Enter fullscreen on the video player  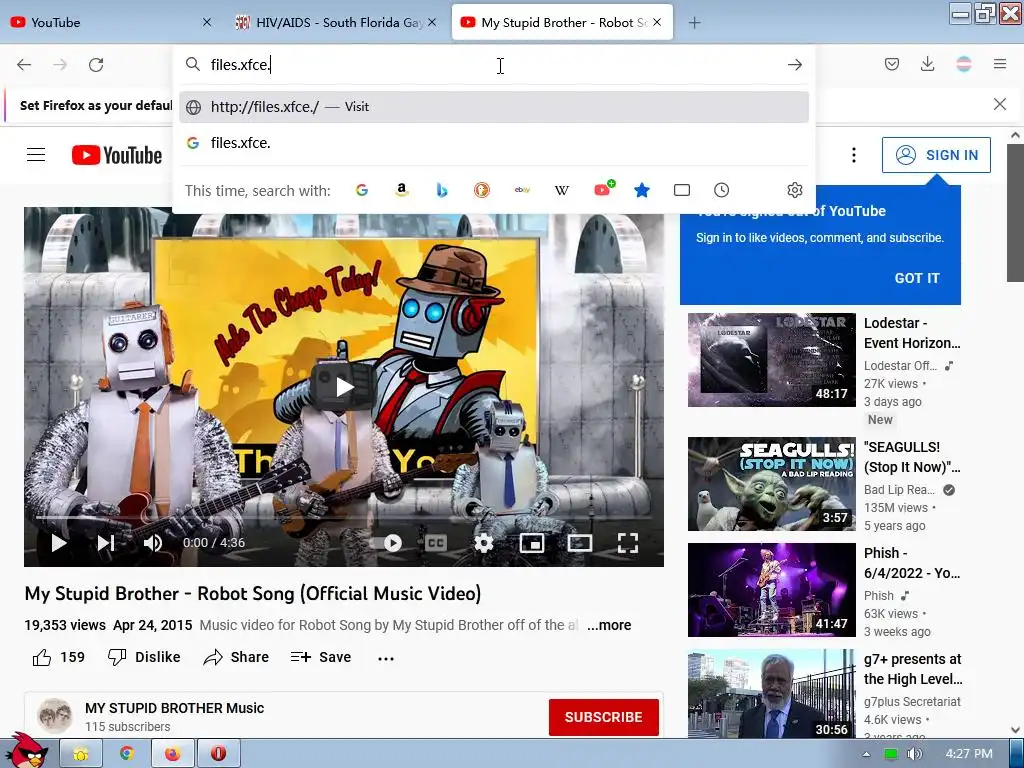628,543
